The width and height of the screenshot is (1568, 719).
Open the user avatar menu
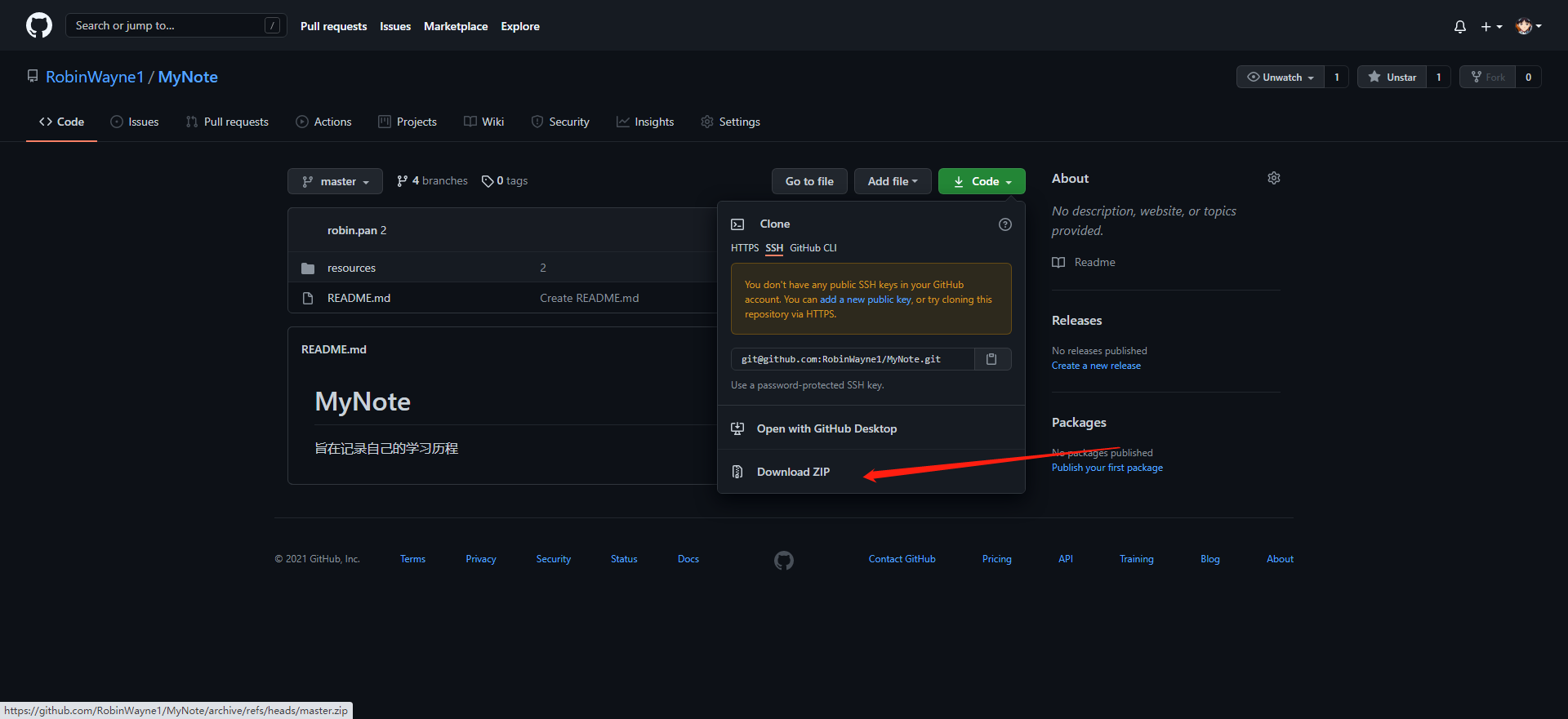pos(1528,26)
